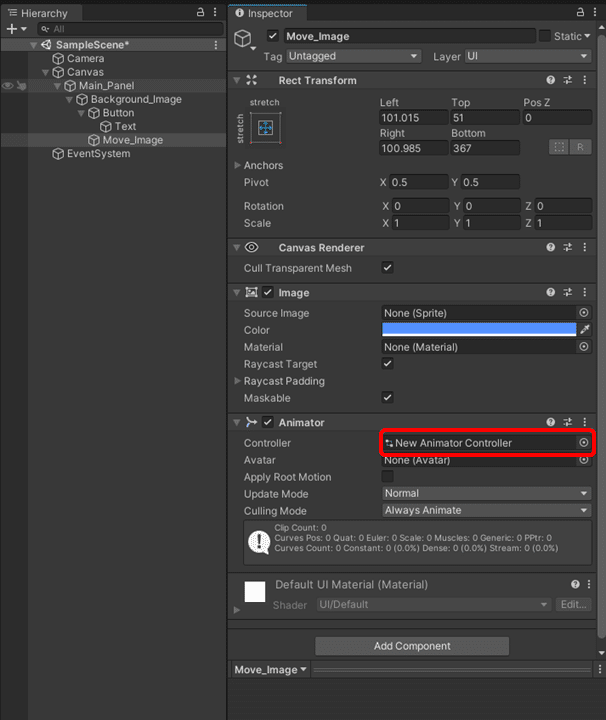This screenshot has width=606, height=720.
Task: Open Animator help reference
Action: click(551, 422)
